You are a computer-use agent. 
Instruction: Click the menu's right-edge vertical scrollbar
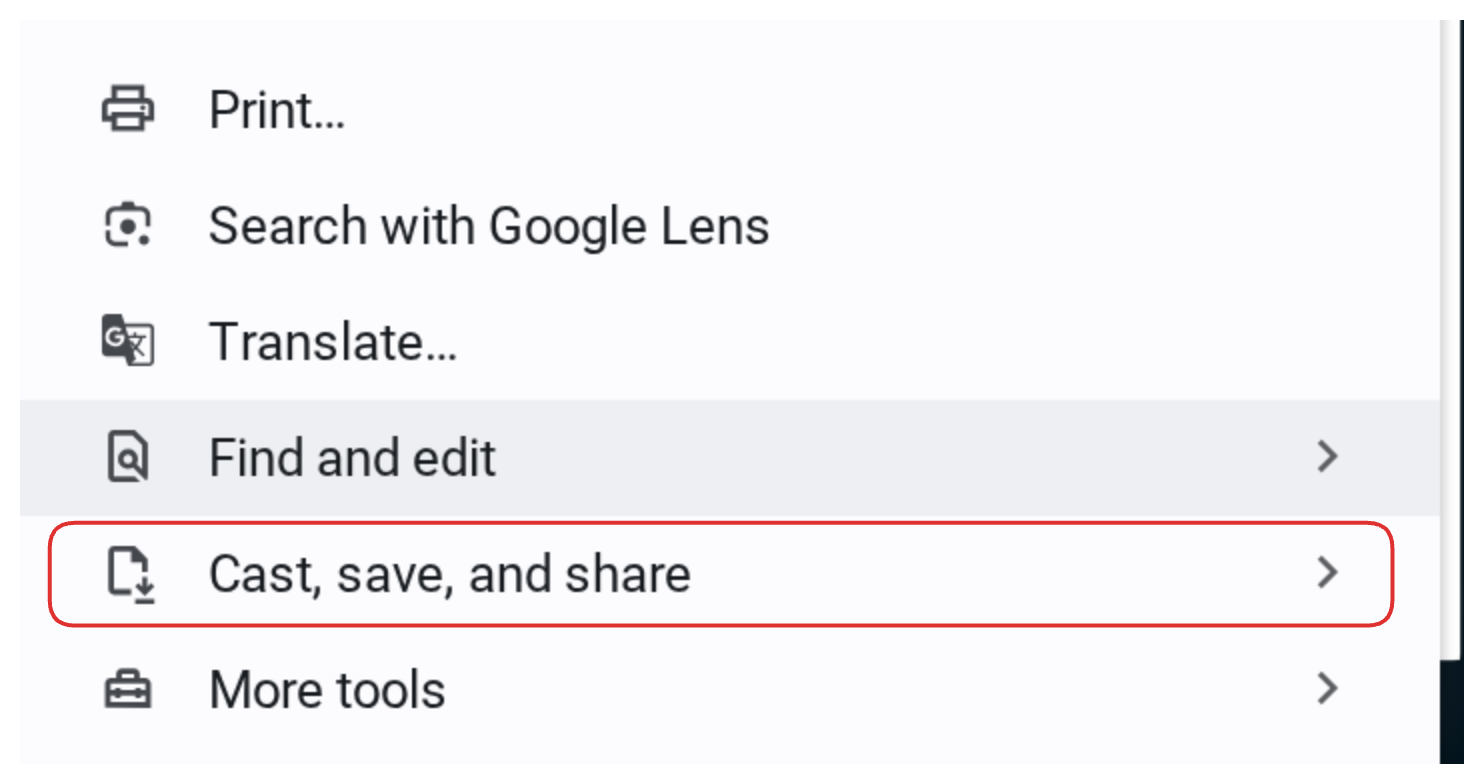(1451, 300)
